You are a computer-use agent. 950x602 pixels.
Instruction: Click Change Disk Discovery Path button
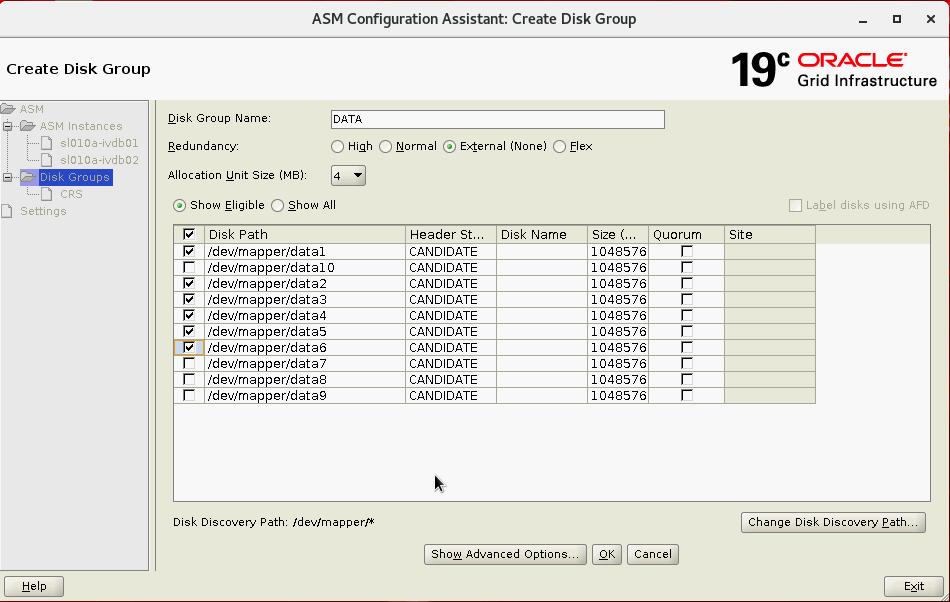coord(832,522)
